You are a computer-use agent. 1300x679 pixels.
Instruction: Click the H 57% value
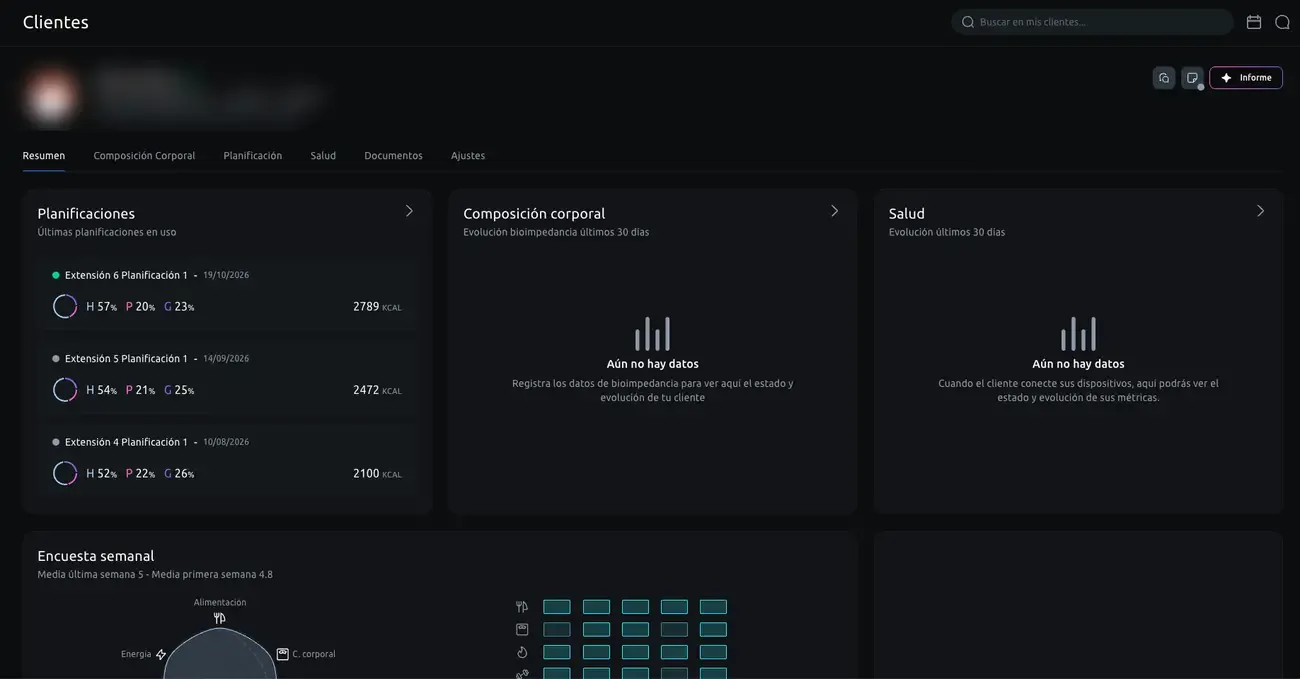[x=102, y=307]
